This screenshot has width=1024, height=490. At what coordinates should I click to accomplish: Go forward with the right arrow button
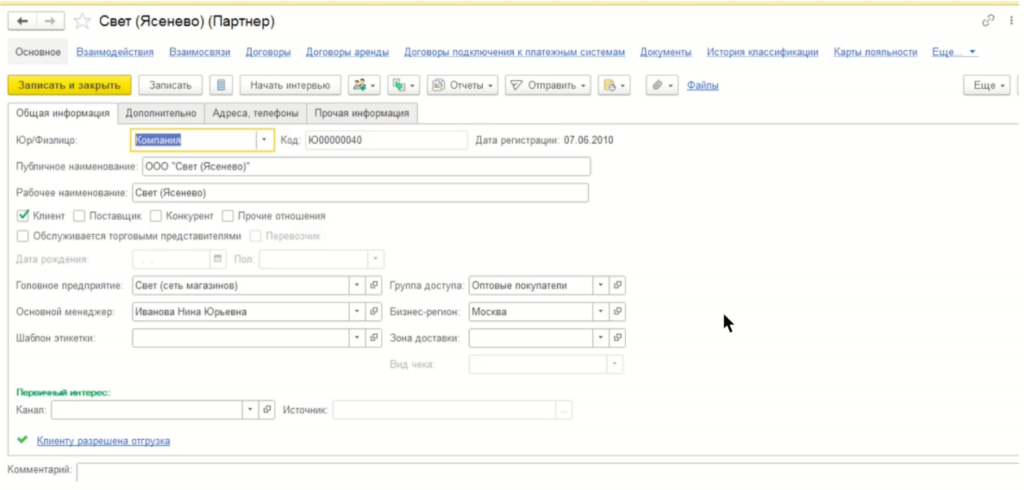[51, 22]
